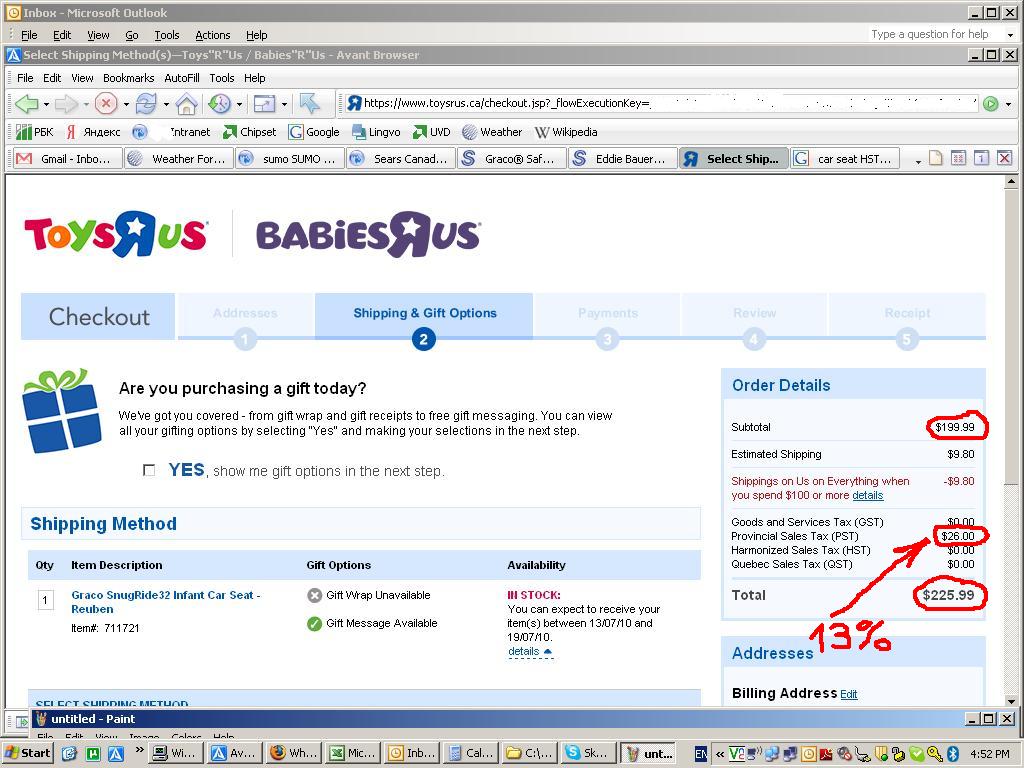This screenshot has height=768, width=1024.
Task: Click the Estimated Shipping value $9.80
Action: [x=961, y=454]
